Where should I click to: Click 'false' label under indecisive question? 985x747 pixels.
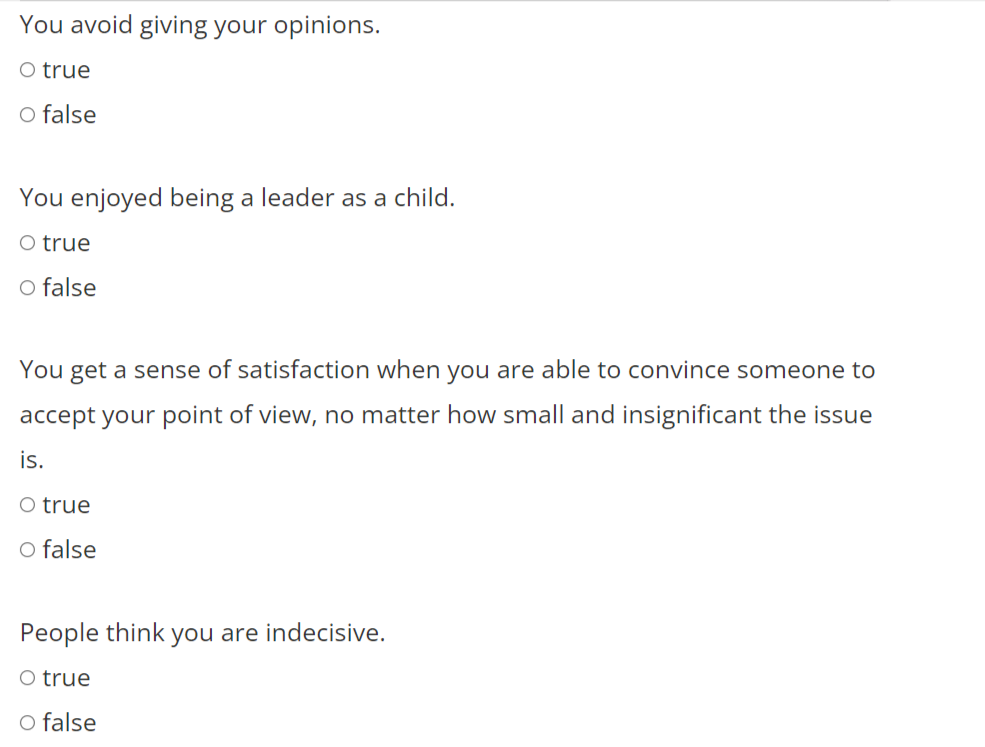[69, 722]
